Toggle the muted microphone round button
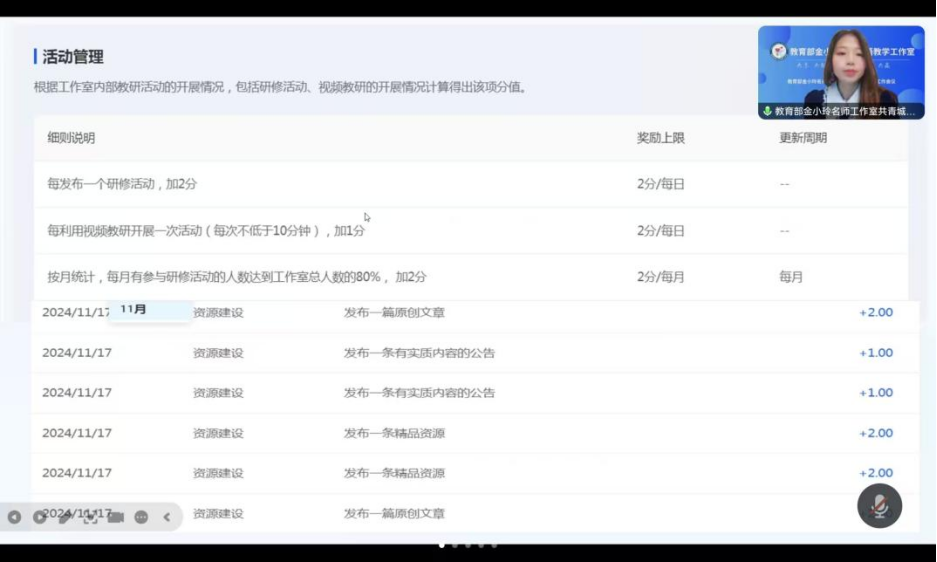This screenshot has height=562, width=937. (879, 506)
